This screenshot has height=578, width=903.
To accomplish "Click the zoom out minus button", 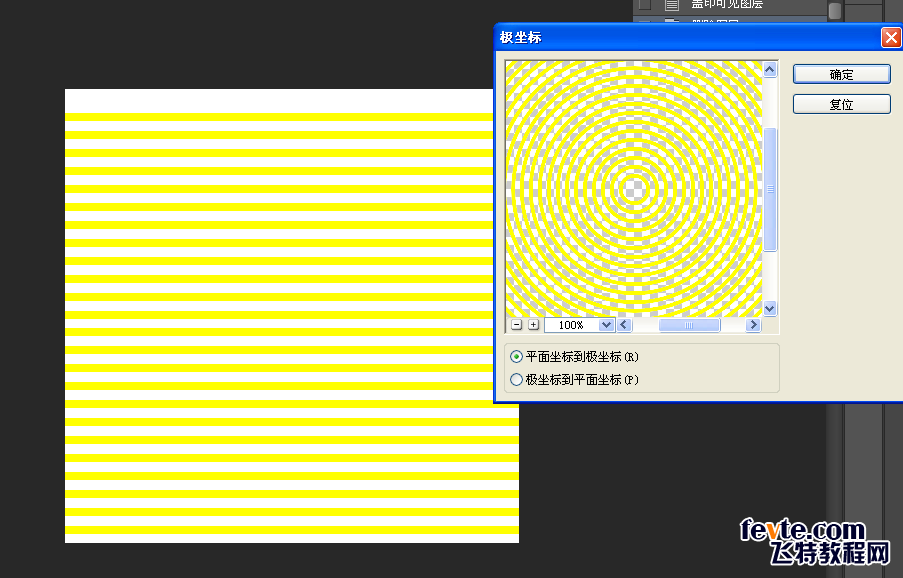I will (516, 325).
